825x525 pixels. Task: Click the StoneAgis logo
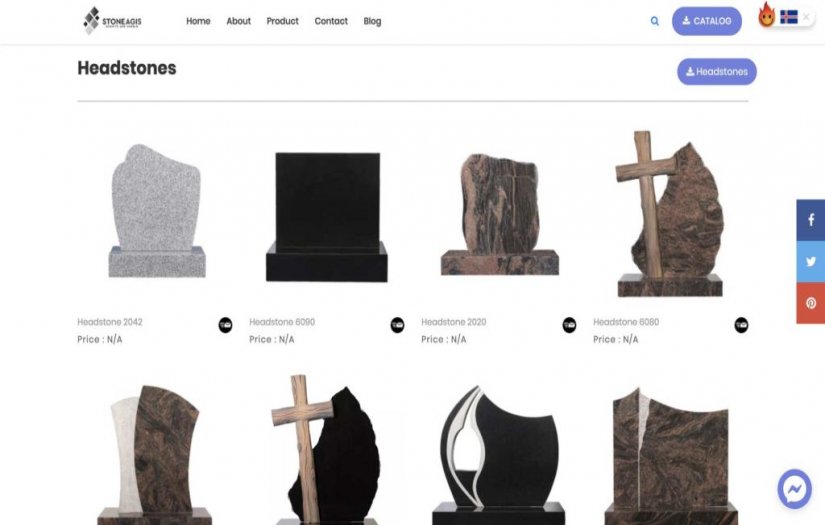pos(112,21)
